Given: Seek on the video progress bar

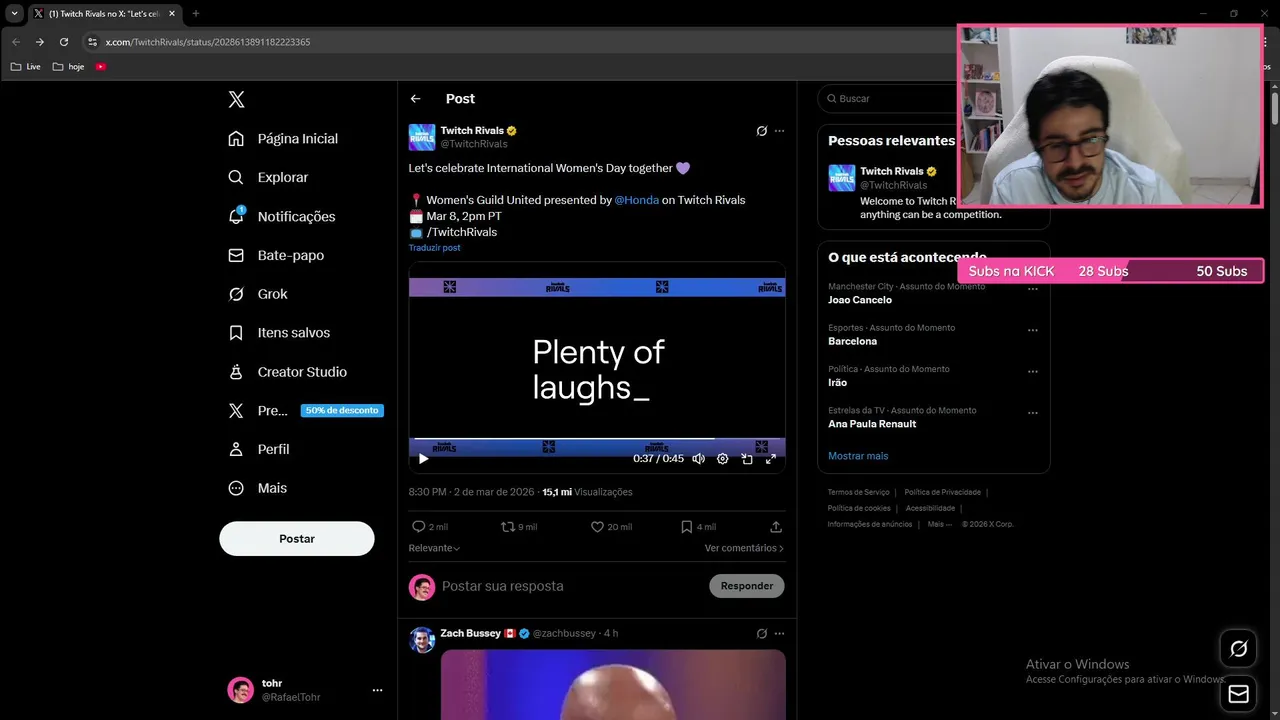Looking at the screenshot, I should click(x=597, y=439).
